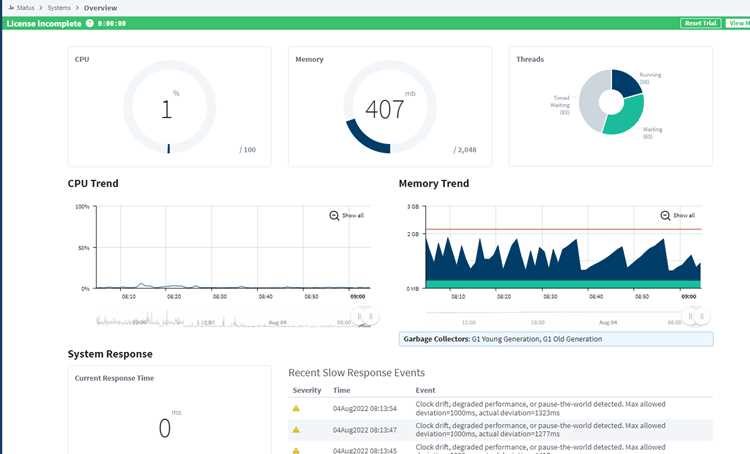The height and width of the screenshot is (454, 750).
Task: Click the Running slice of Threads pie chart
Action: (x=627, y=82)
